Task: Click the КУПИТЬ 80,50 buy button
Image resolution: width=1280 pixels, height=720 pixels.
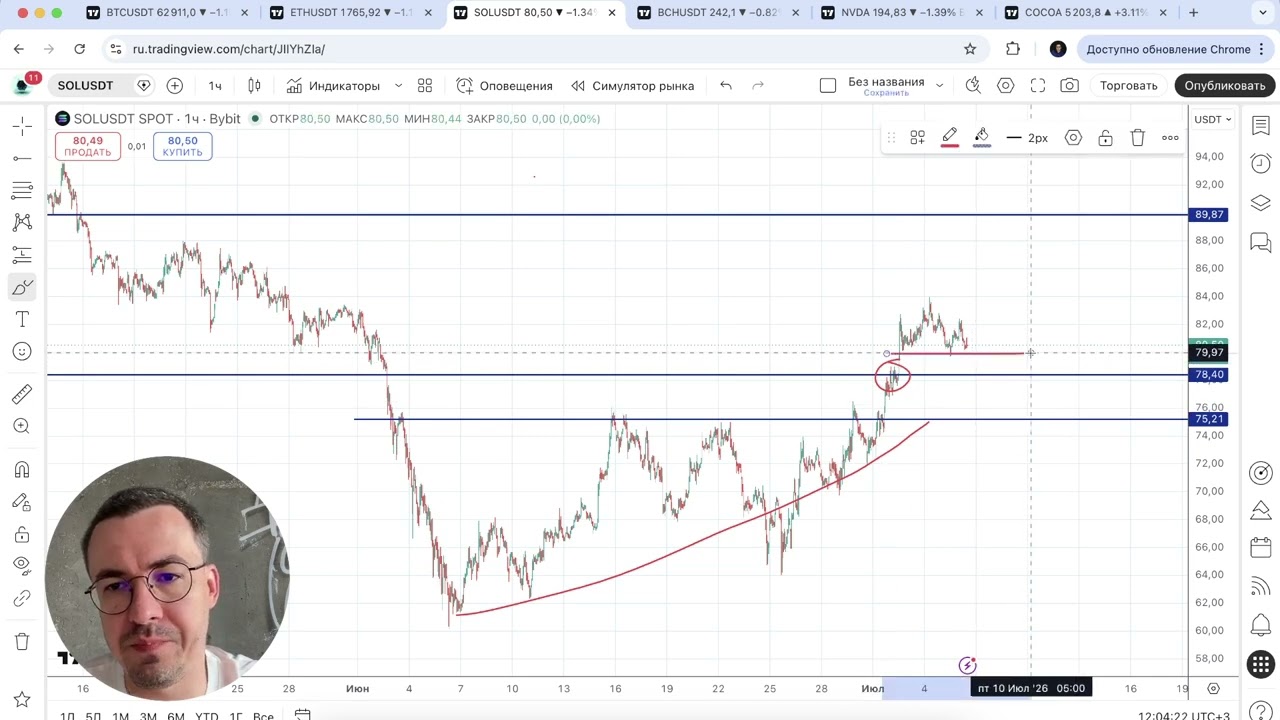Action: click(x=183, y=146)
